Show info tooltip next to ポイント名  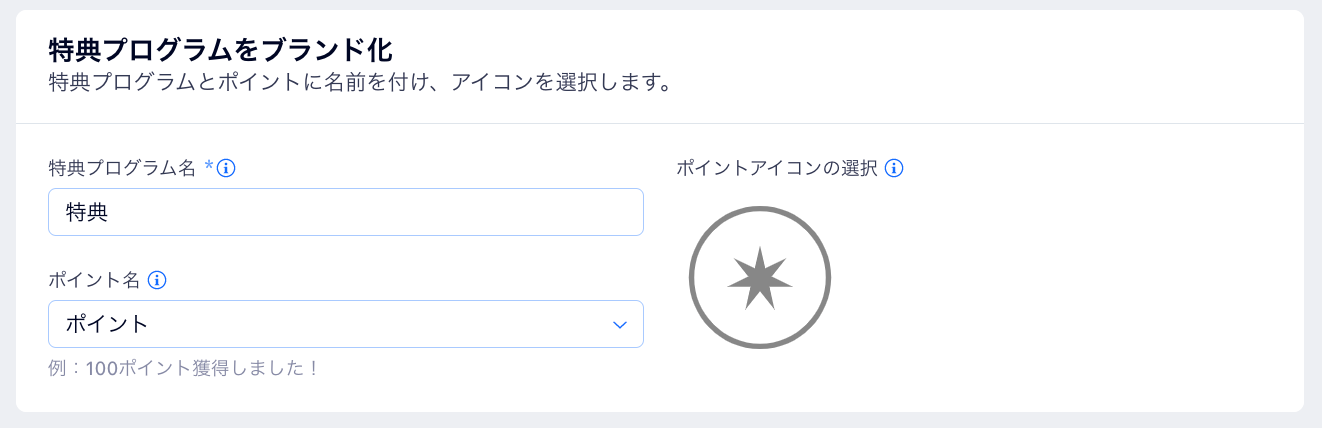pyautogui.click(x=156, y=280)
